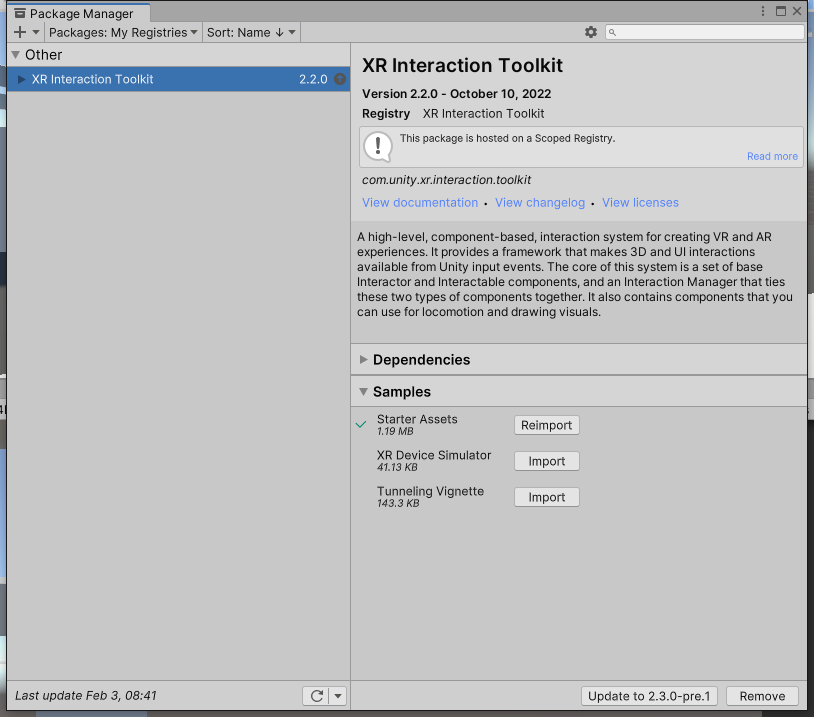Viewport: 814px width, 717px height.
Task: Focus the package search field
Action: (704, 32)
